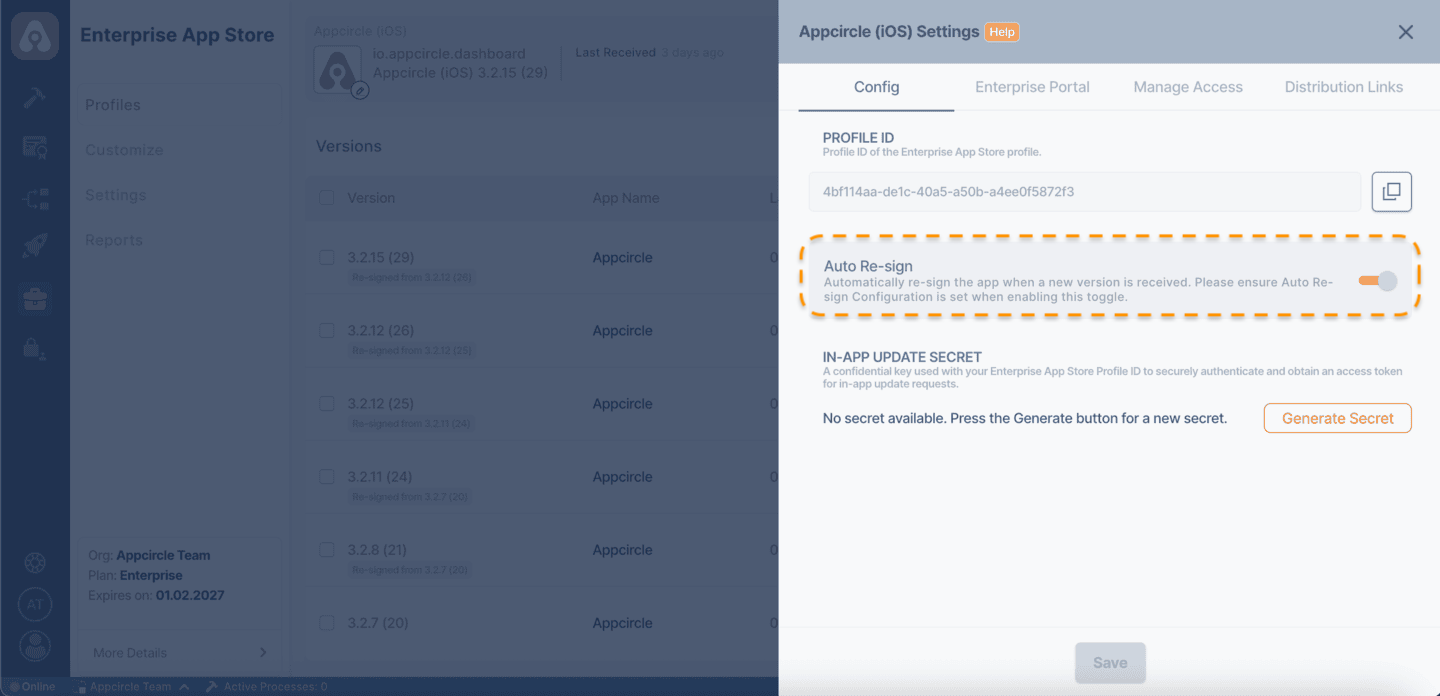This screenshot has width=1440, height=696.
Task: Open the user profile avatar icon
Action: [35, 646]
